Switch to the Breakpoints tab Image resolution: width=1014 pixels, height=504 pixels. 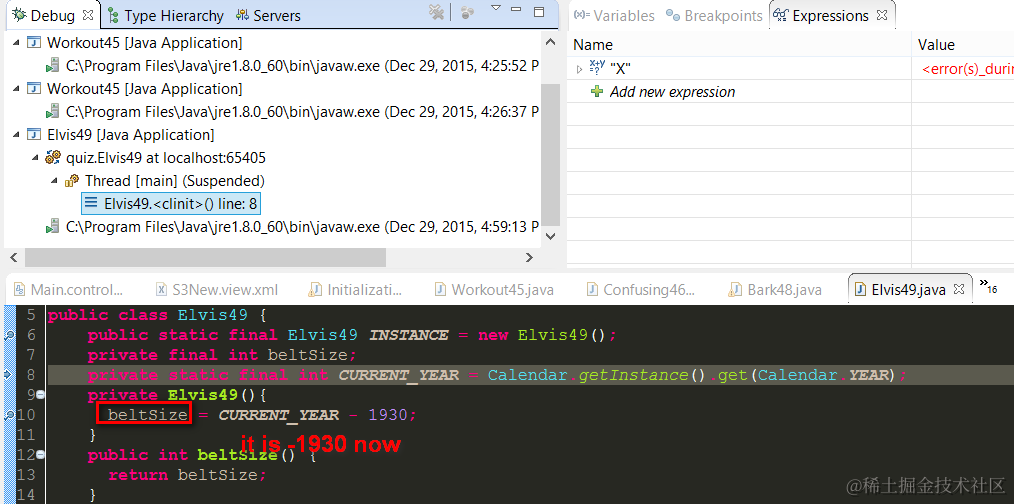pos(715,16)
